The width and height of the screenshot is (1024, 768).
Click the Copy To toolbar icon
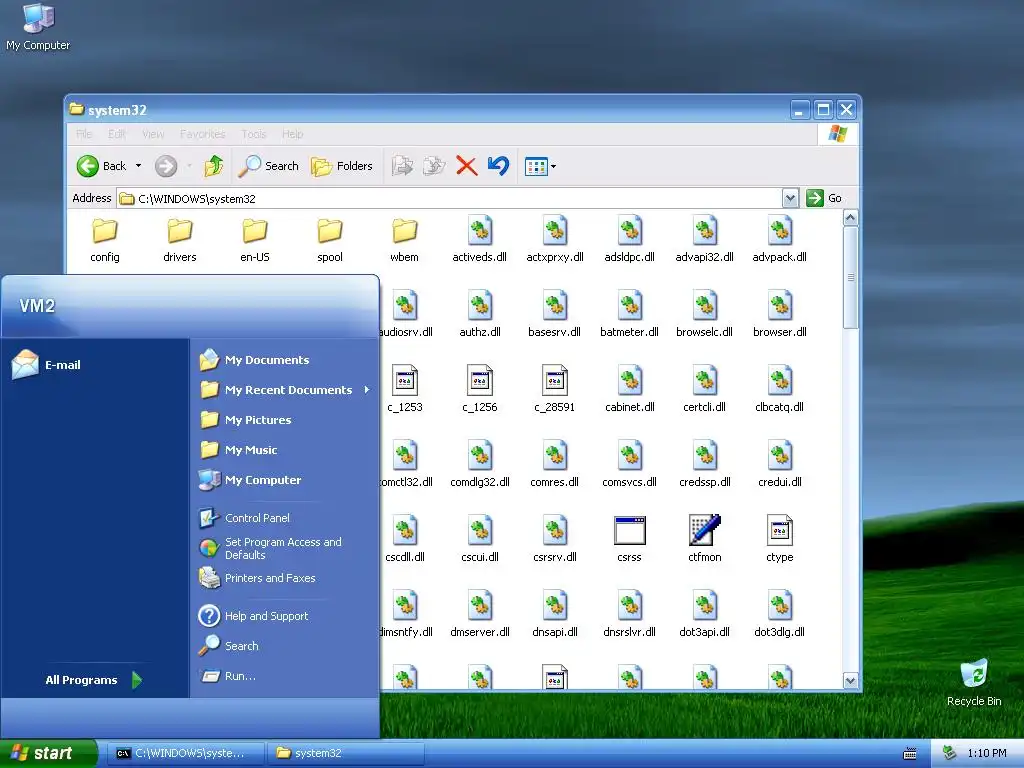(434, 166)
